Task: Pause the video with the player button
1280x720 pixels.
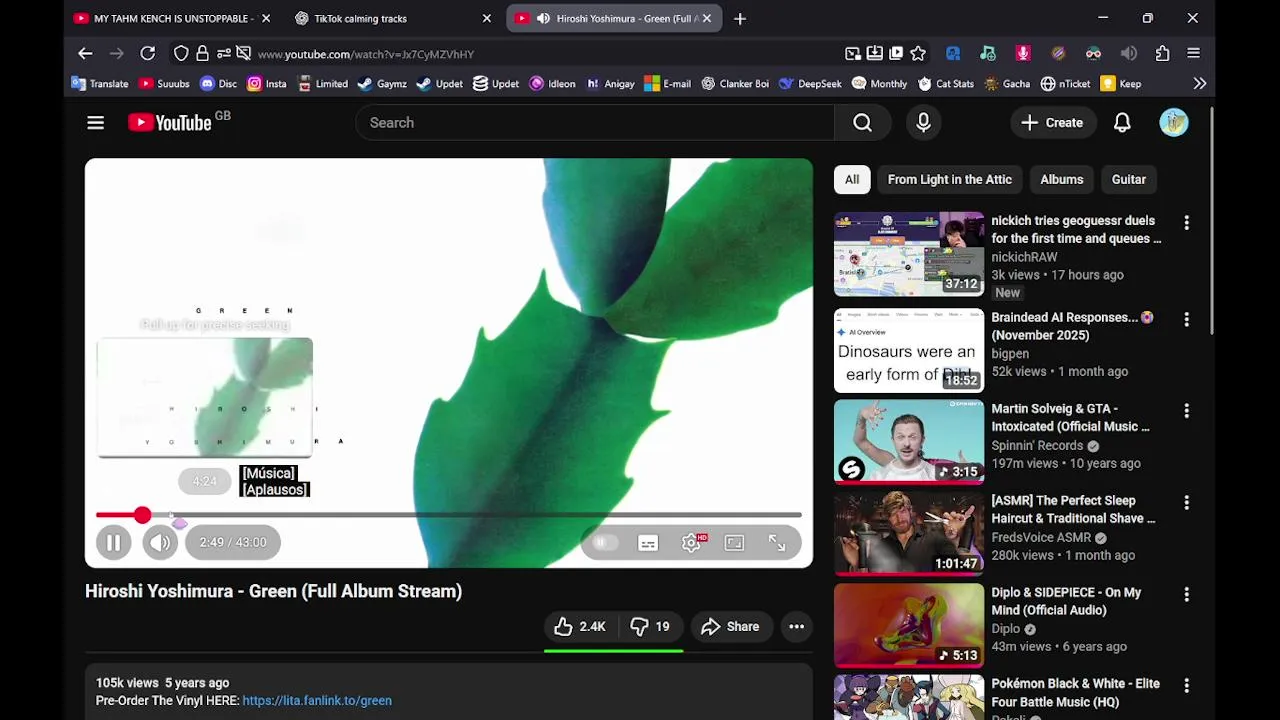Action: [x=113, y=542]
